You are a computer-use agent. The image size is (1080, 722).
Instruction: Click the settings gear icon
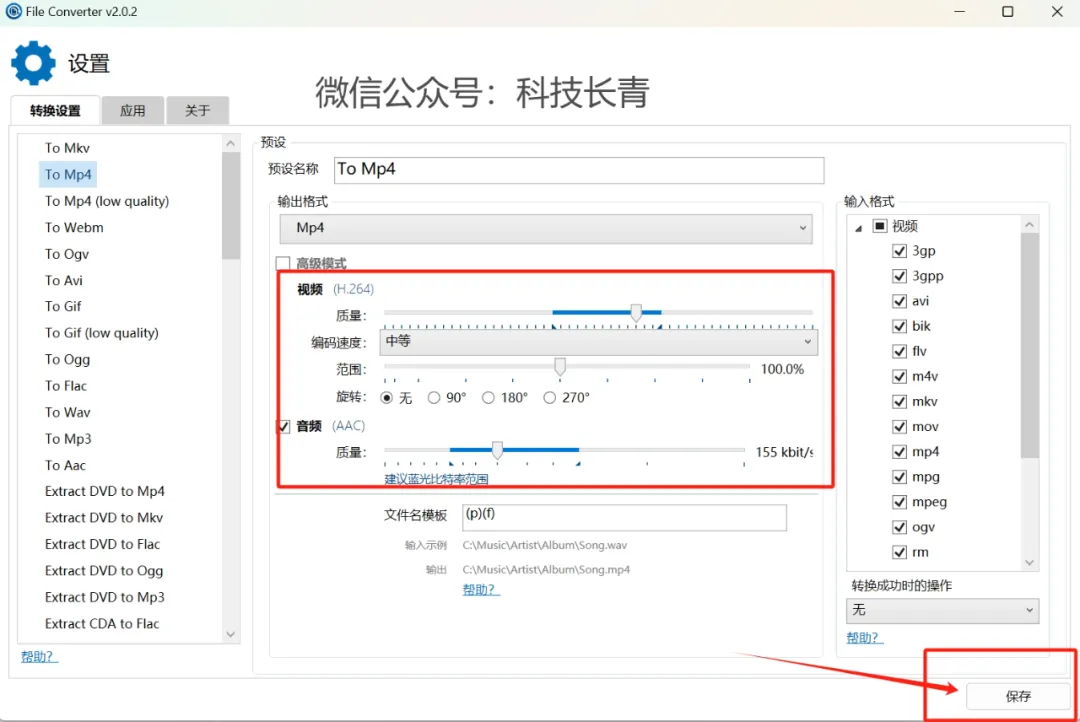click(33, 63)
